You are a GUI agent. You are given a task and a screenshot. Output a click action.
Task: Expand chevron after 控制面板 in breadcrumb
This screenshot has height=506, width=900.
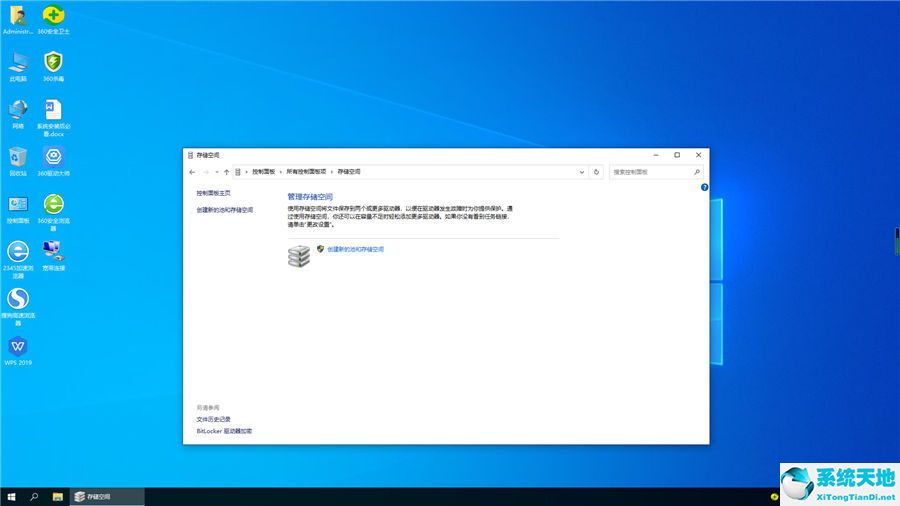tap(281, 172)
